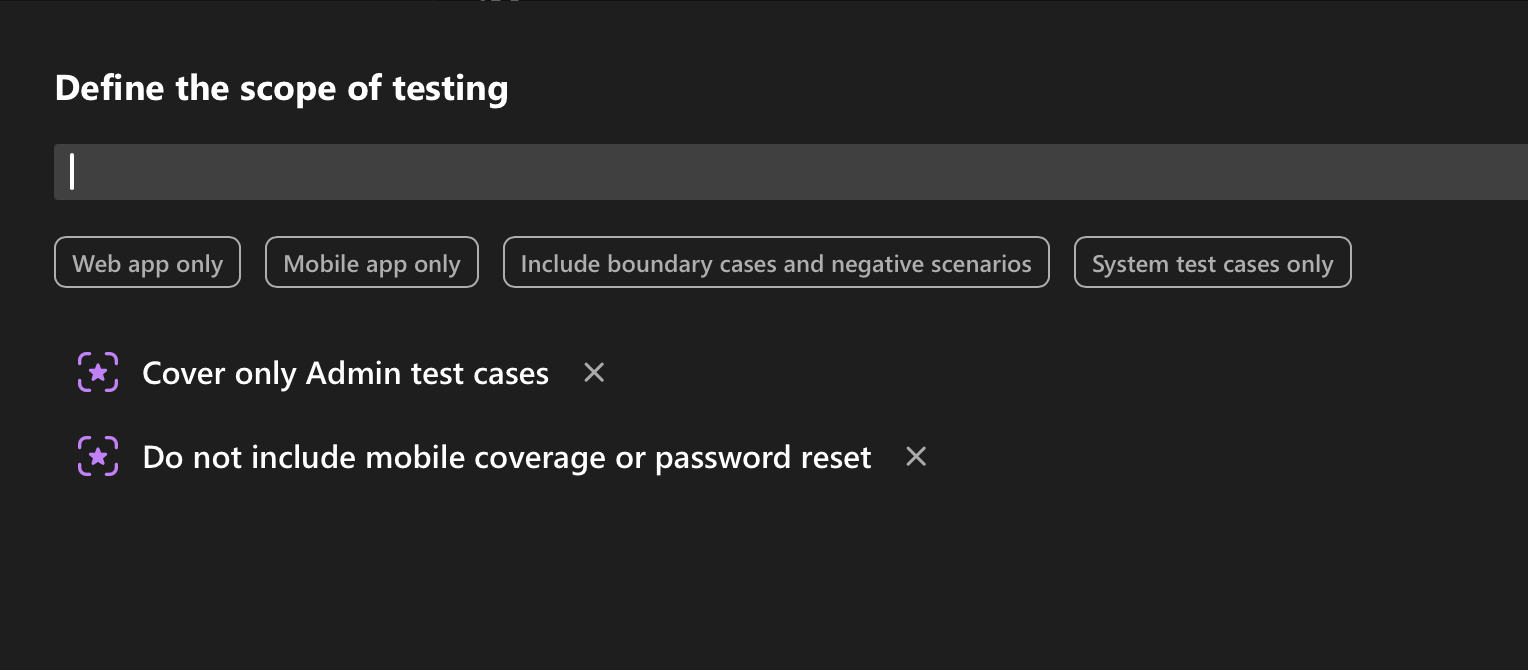Click the X after 'password reset' scope item
Viewport: 1528px width, 670px height.
point(916,457)
